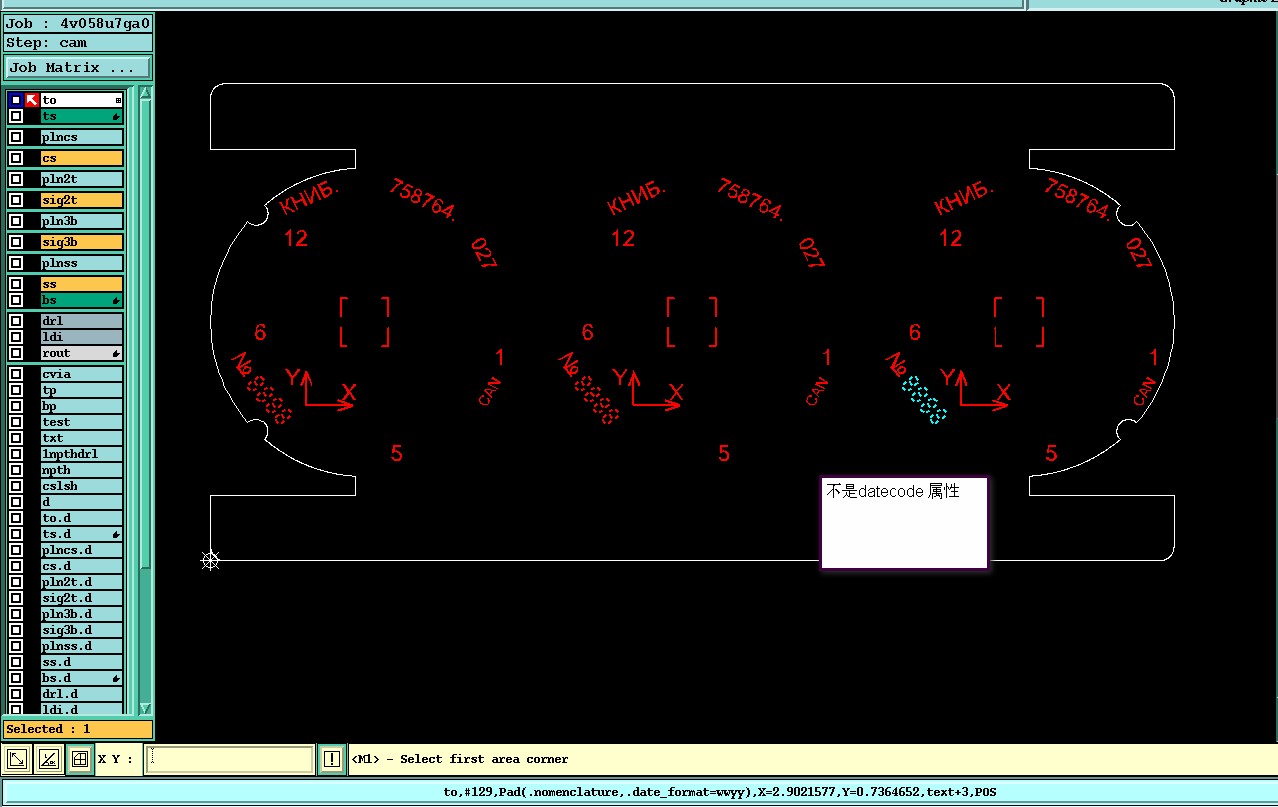Select the txt layer name
The width and height of the screenshot is (1278, 807).
[82, 438]
